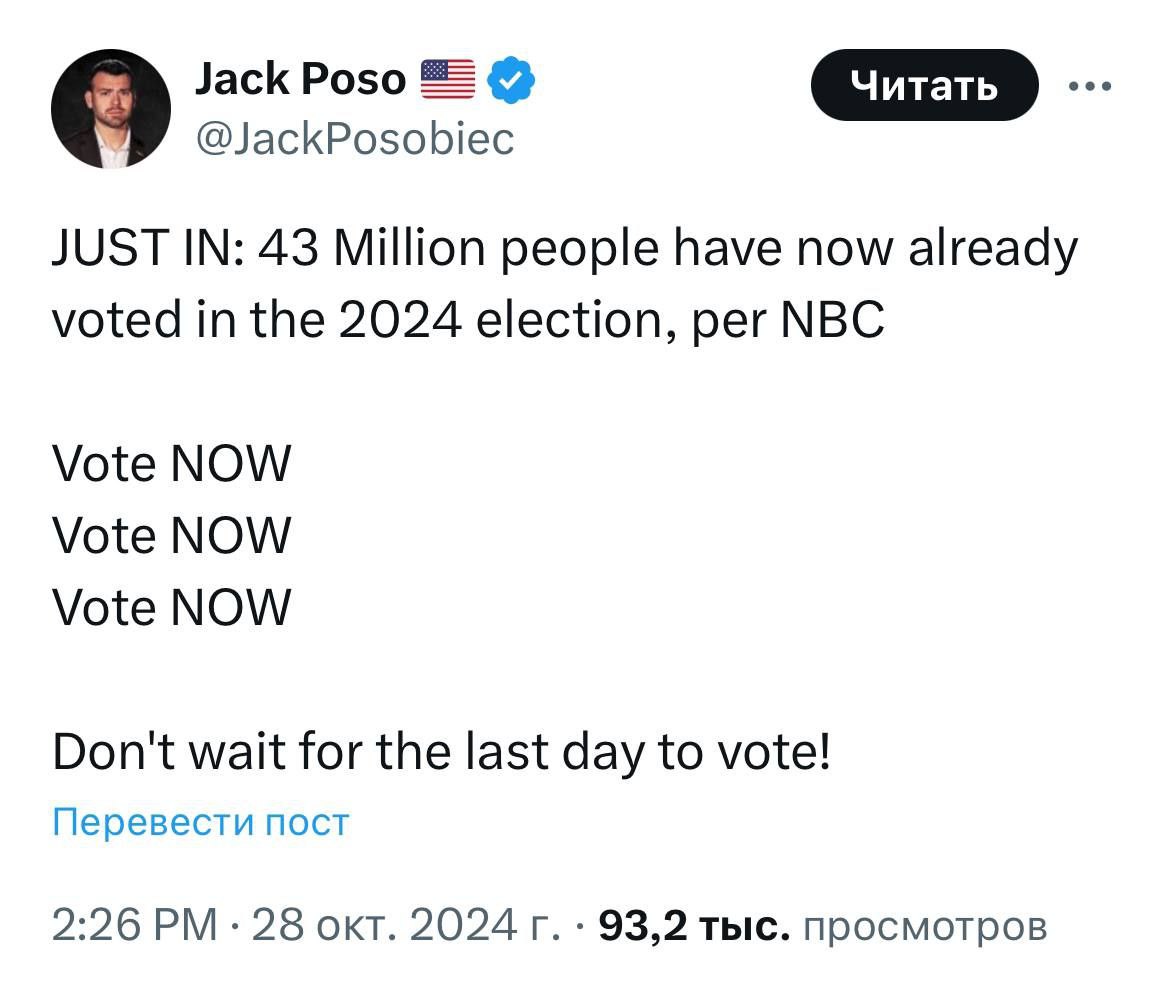1170x986 pixels.
Task: Open the @JackPosobiec handle link
Action: point(355,138)
